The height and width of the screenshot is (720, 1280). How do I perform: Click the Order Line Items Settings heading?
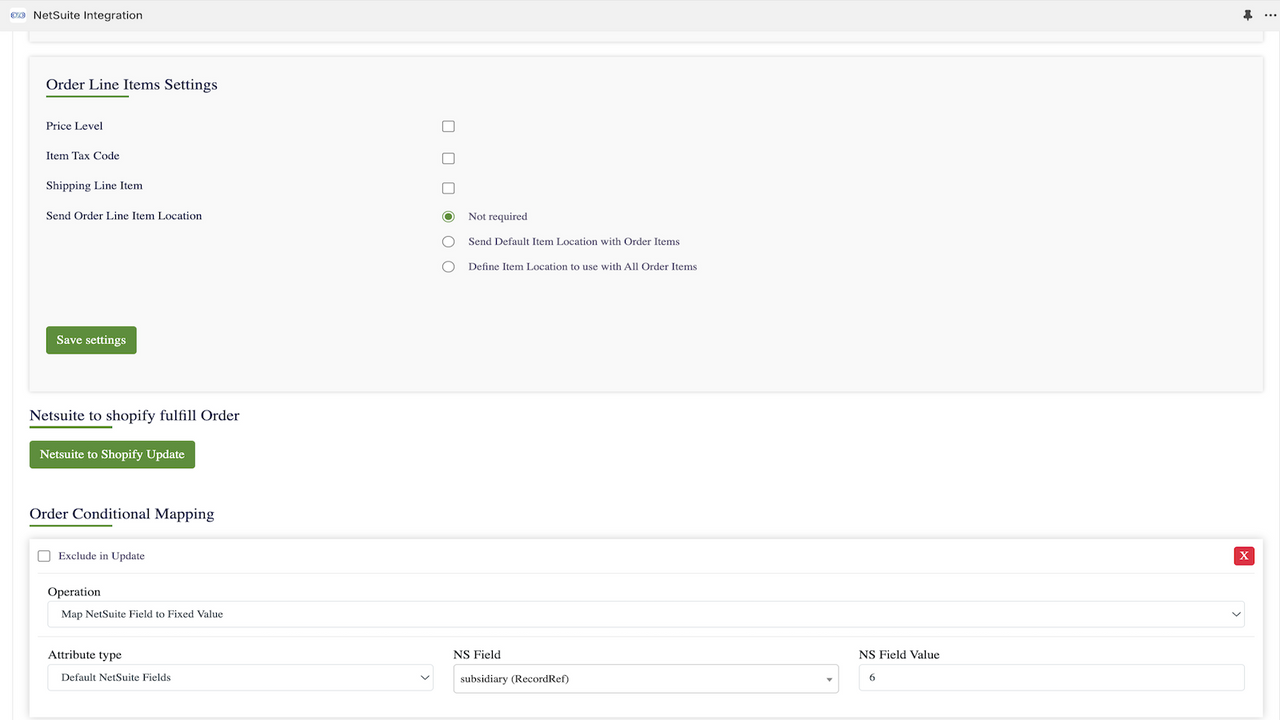[x=132, y=85]
